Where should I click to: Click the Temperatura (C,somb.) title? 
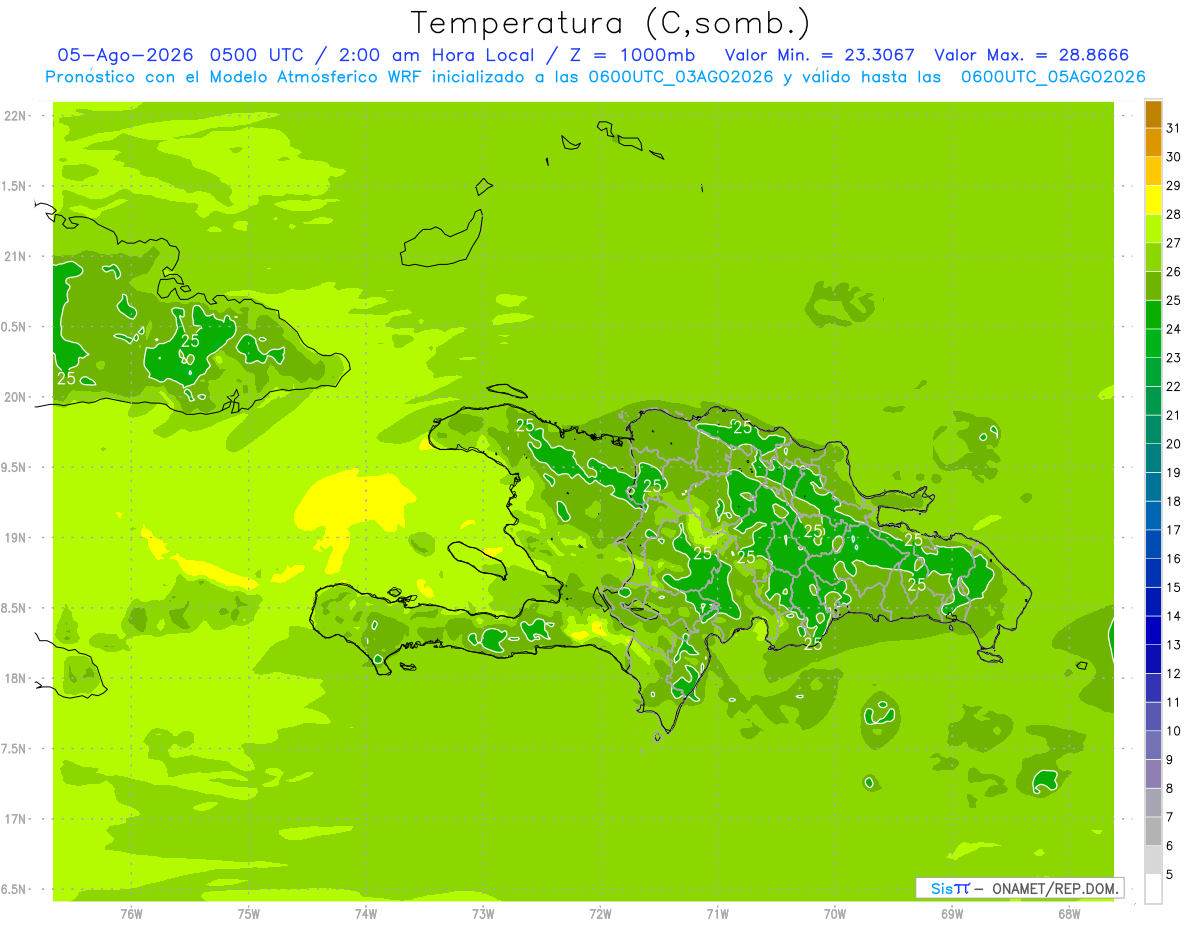611,23
